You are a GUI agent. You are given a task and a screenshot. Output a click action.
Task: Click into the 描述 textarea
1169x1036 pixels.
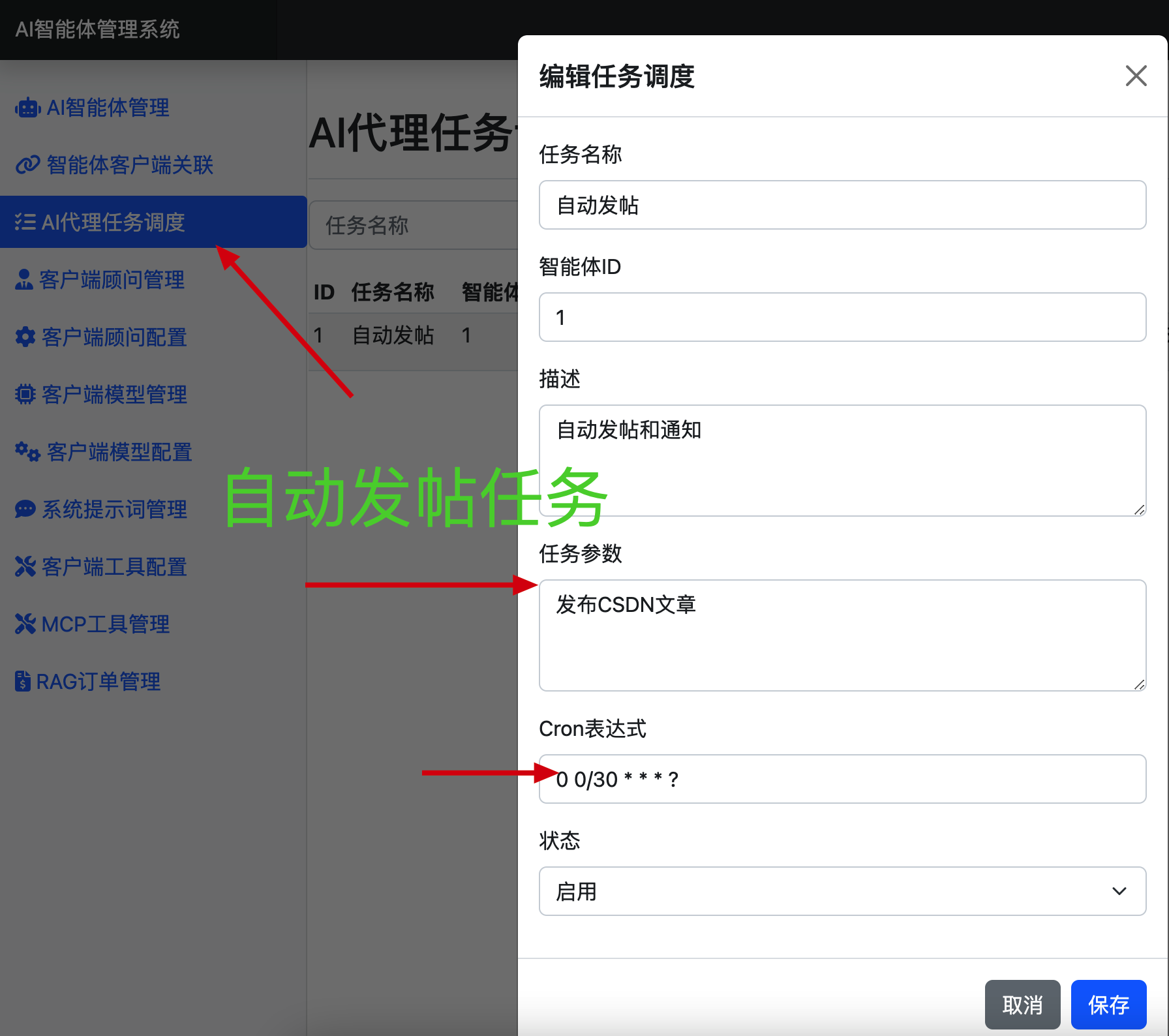[842, 461]
